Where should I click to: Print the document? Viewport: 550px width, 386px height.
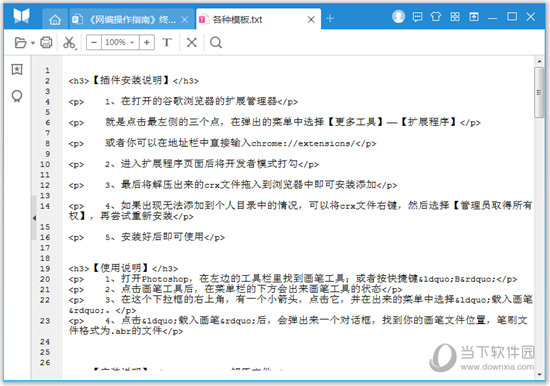(46, 42)
